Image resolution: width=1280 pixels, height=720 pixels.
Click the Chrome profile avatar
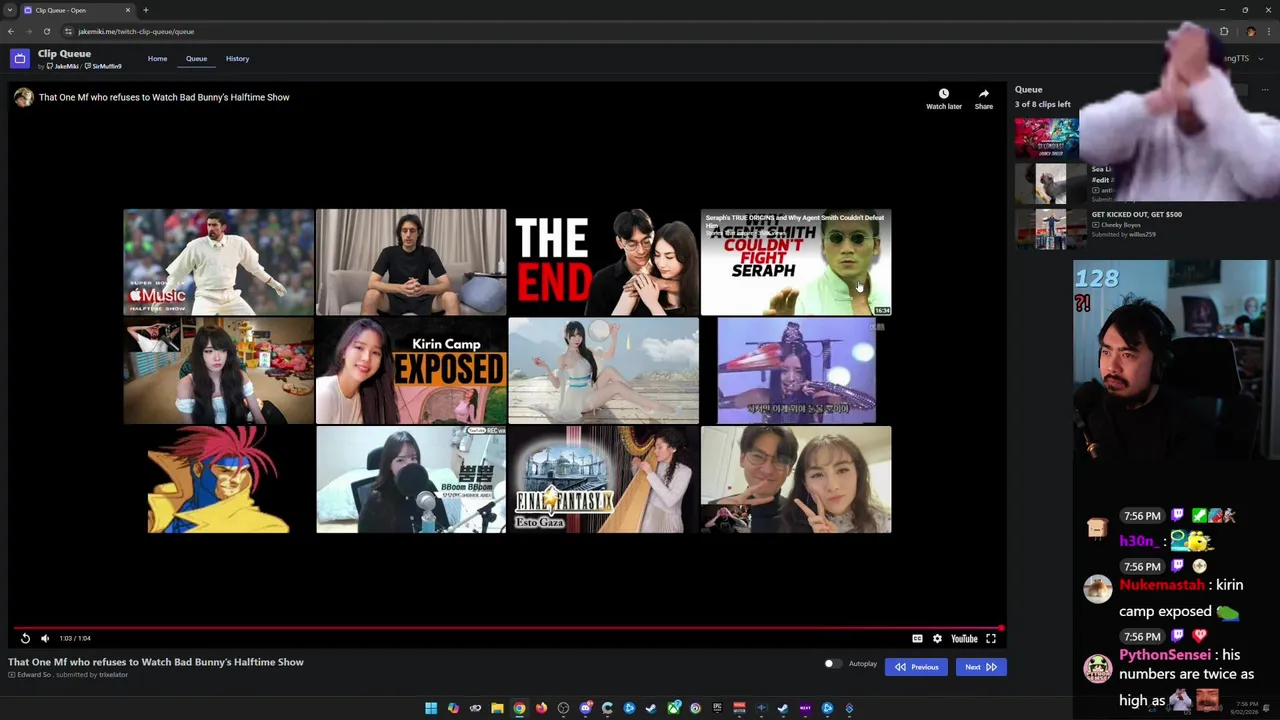[x=1251, y=31]
